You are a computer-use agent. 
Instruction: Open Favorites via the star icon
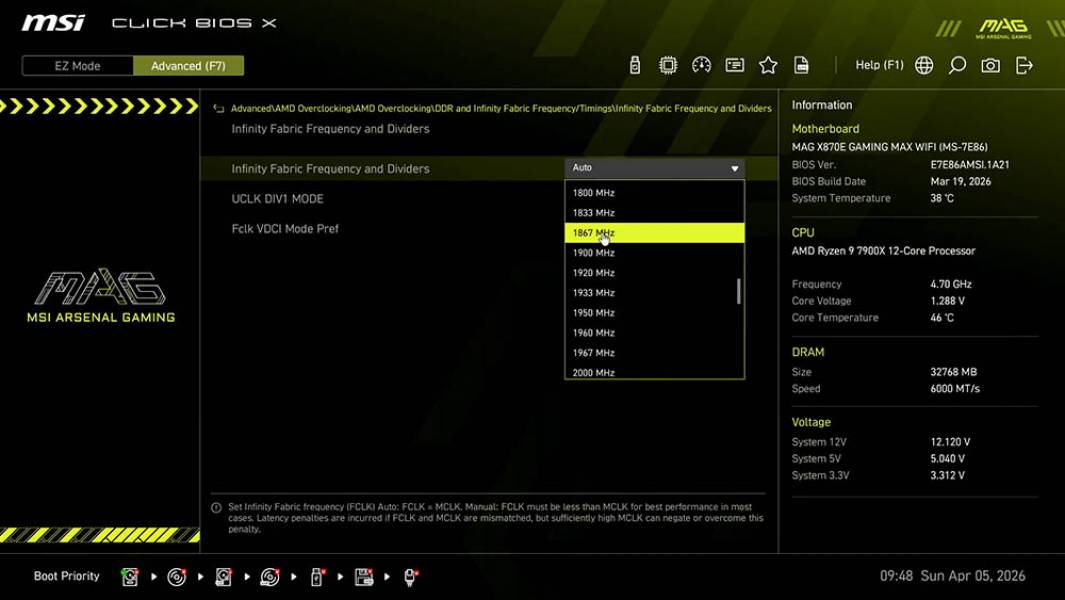click(768, 64)
